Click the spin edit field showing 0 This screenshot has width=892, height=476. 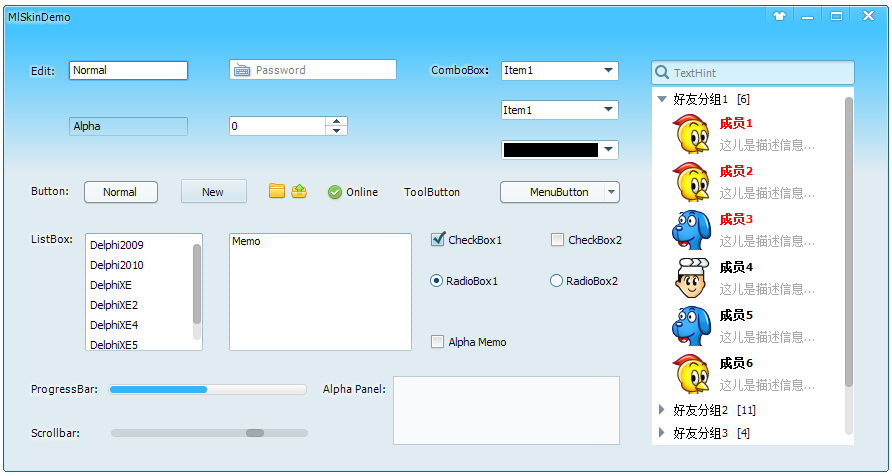(x=278, y=126)
